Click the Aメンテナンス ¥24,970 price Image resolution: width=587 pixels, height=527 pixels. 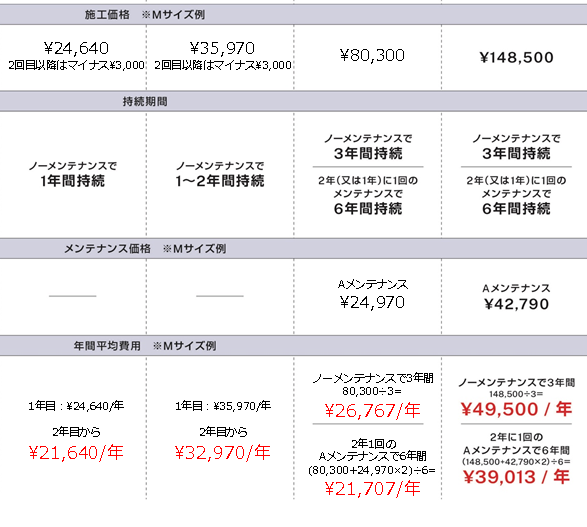[x=372, y=302]
